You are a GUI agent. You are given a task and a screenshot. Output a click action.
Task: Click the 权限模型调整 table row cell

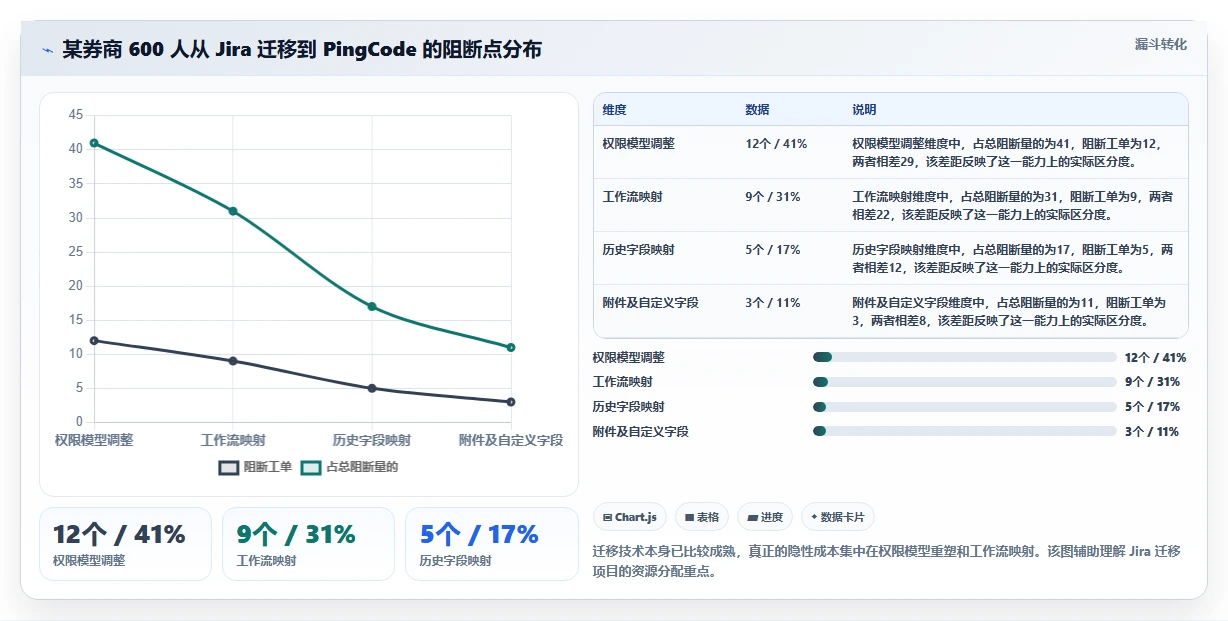pos(639,144)
